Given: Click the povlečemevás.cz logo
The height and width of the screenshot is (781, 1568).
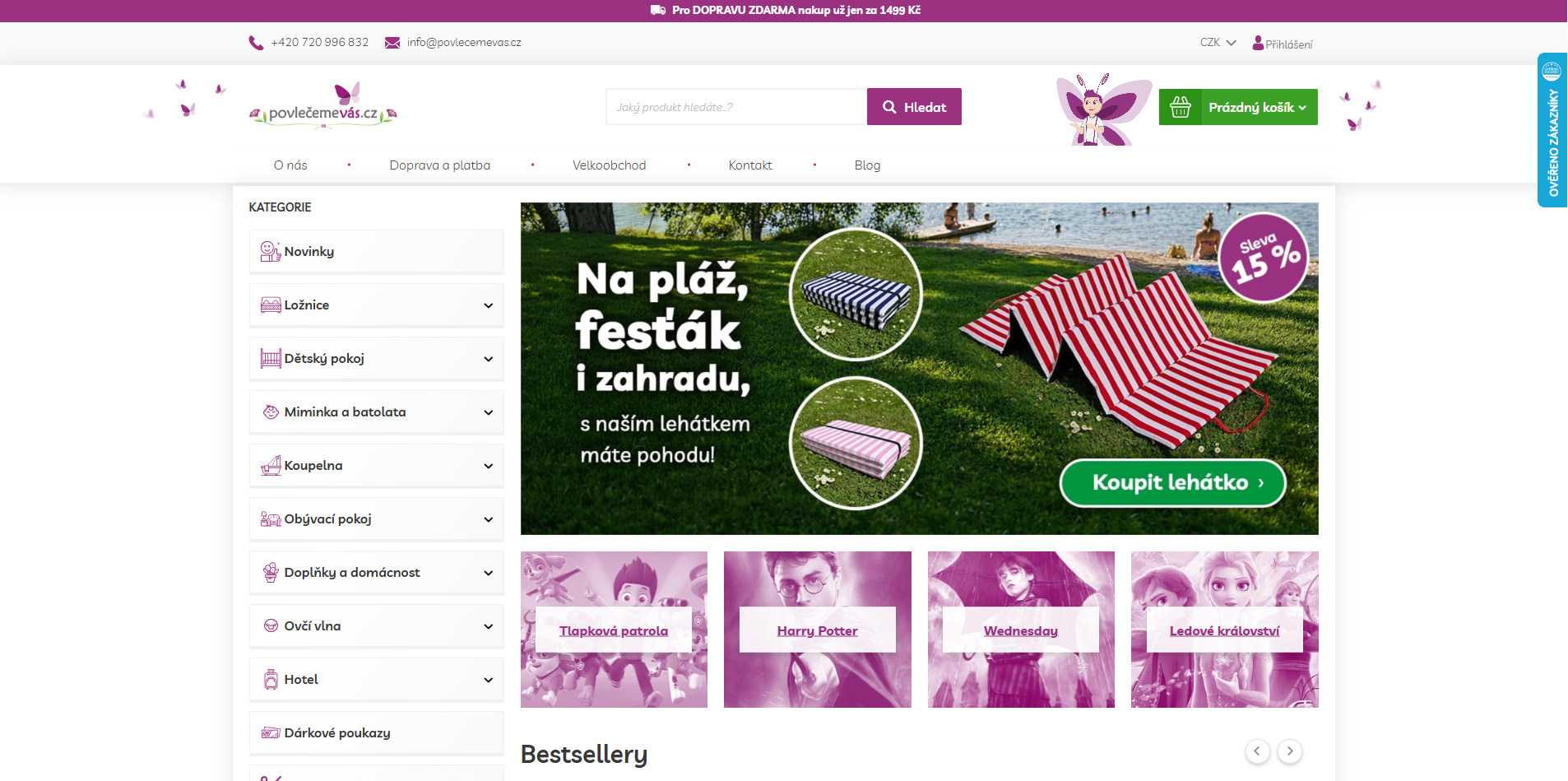Looking at the screenshot, I should (323, 106).
